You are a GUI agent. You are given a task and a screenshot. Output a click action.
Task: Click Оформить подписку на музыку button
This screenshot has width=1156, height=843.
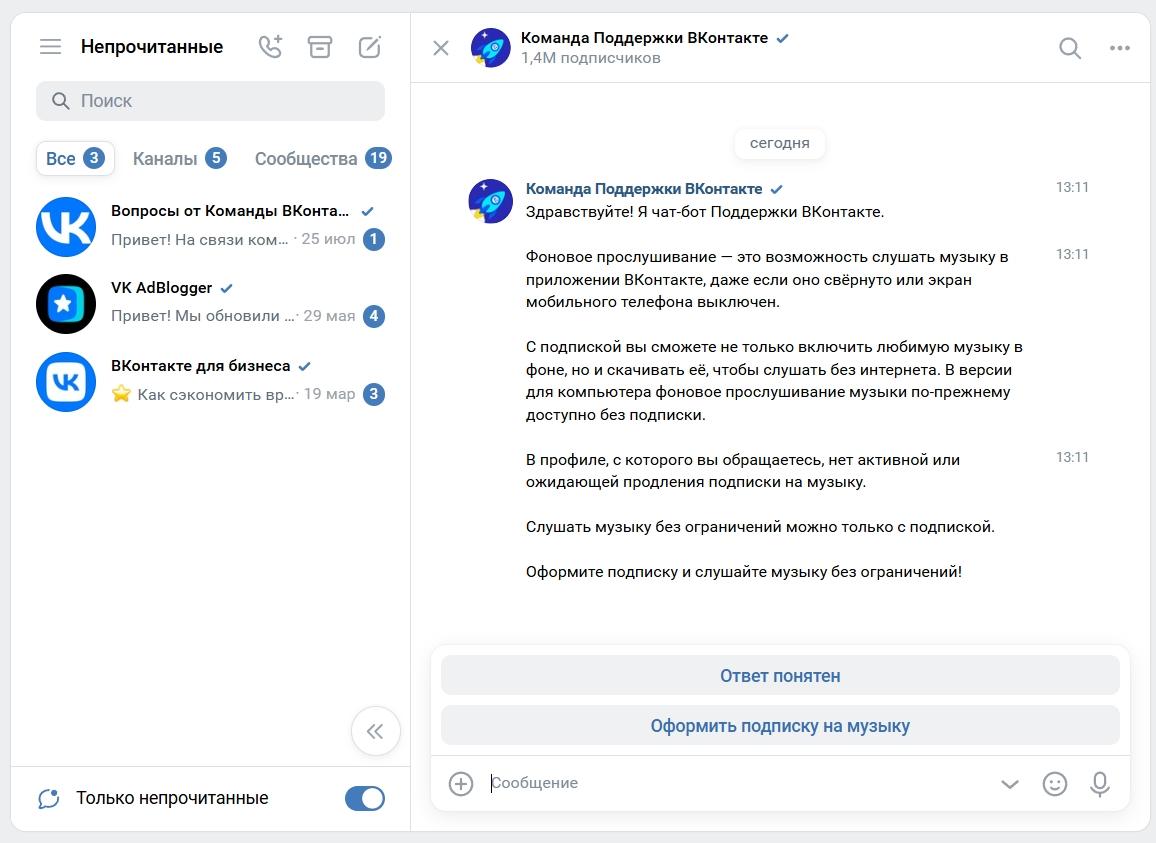(x=780, y=726)
